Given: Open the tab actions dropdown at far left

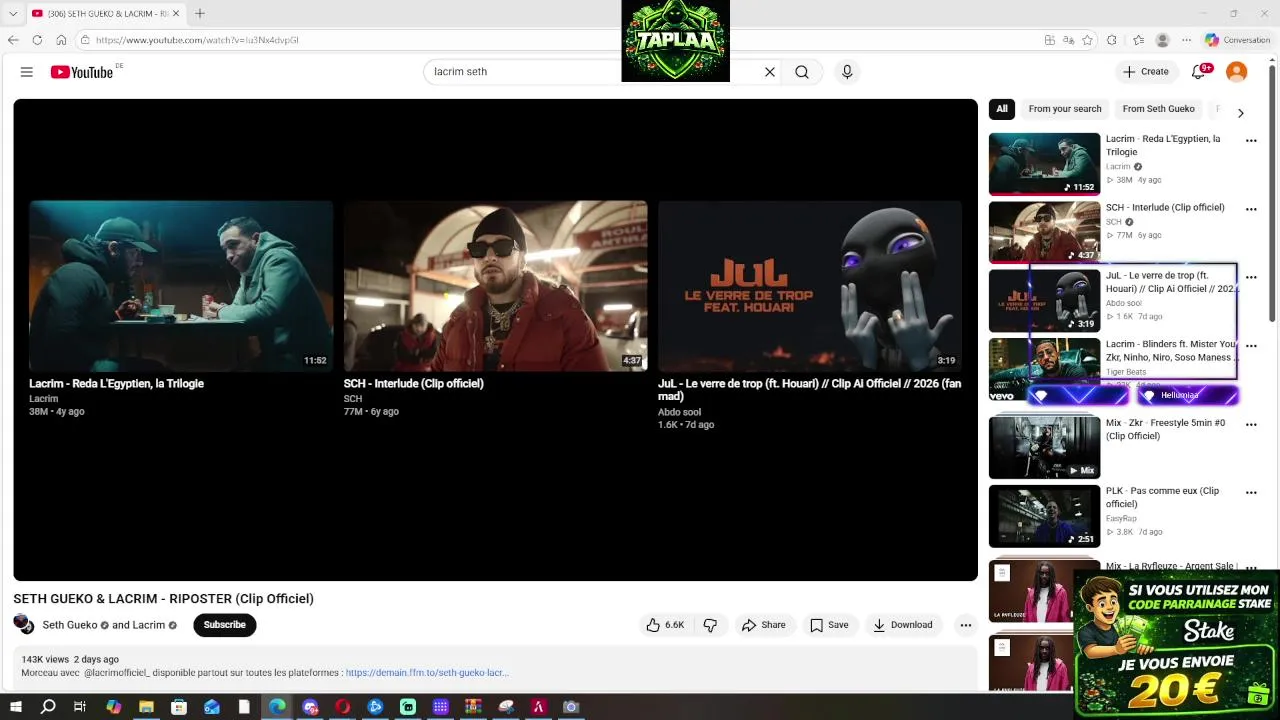Looking at the screenshot, I should [13, 13].
